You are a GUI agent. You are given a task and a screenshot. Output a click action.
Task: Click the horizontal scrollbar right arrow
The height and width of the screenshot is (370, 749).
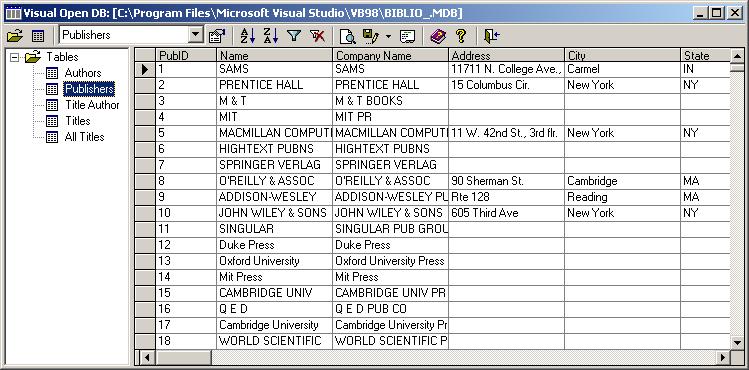click(x=723, y=357)
